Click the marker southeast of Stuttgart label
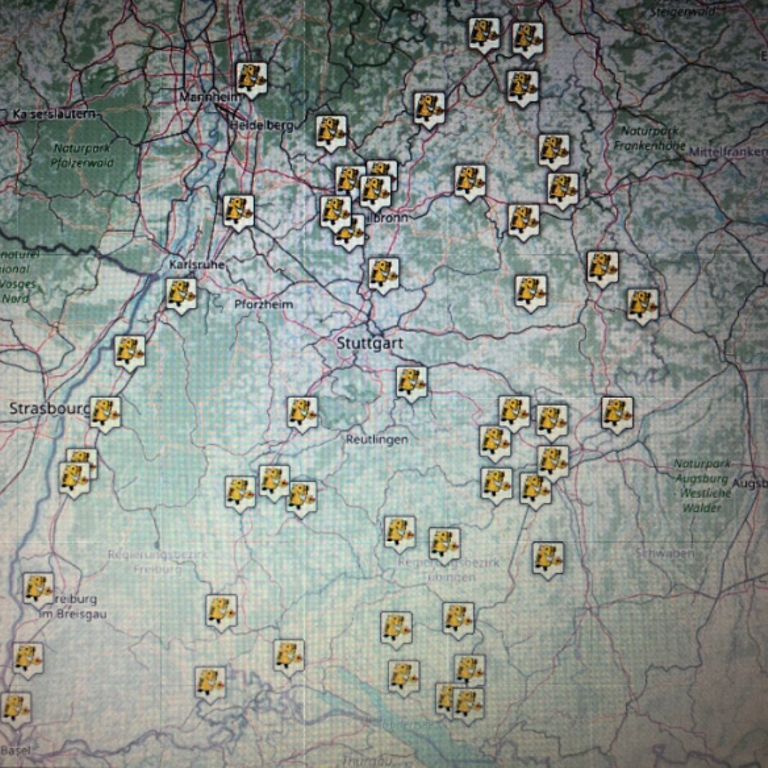Screen dimensions: 768x768 (x=411, y=381)
